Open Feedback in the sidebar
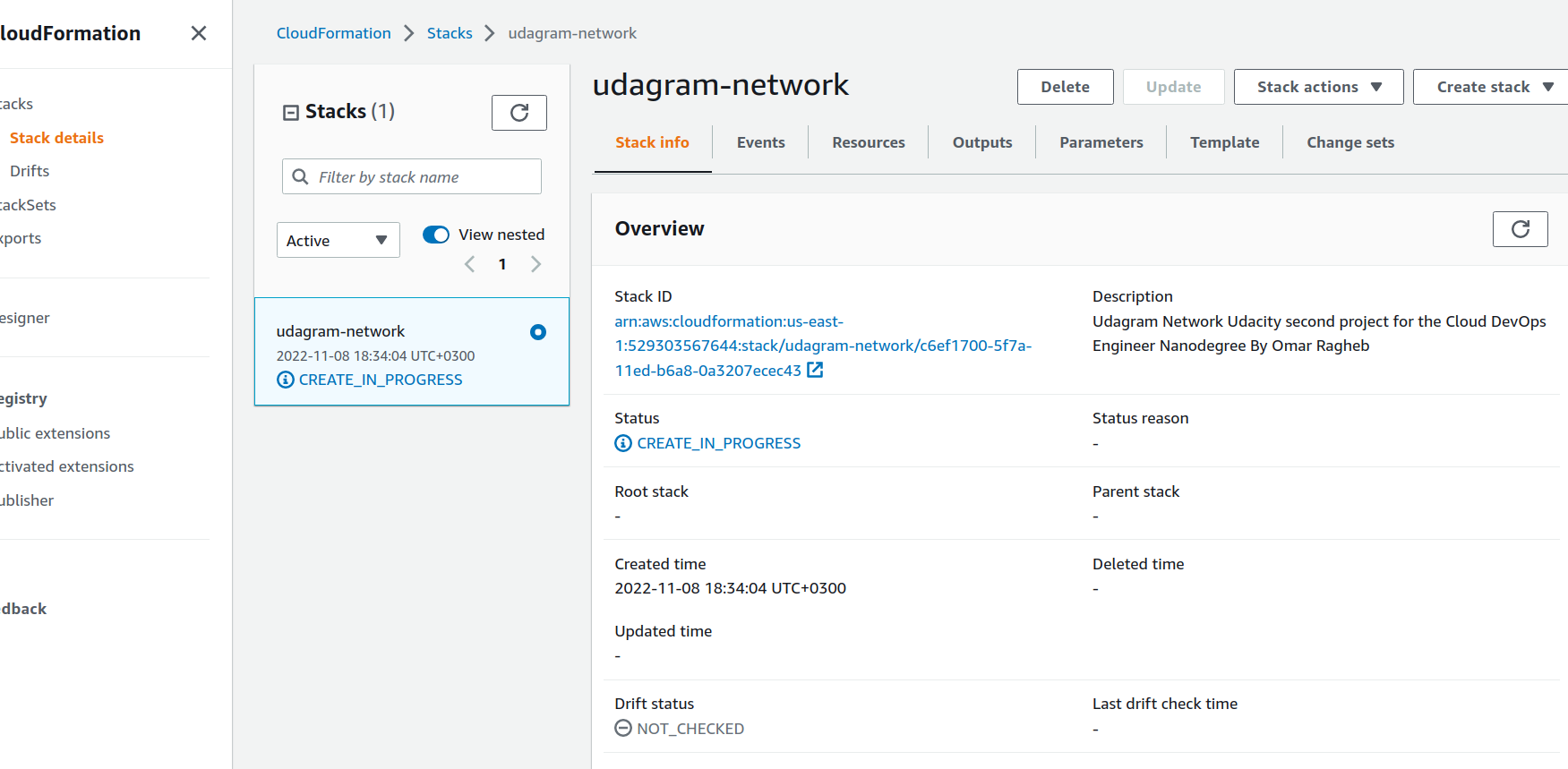This screenshot has width=1568, height=769. [23, 609]
